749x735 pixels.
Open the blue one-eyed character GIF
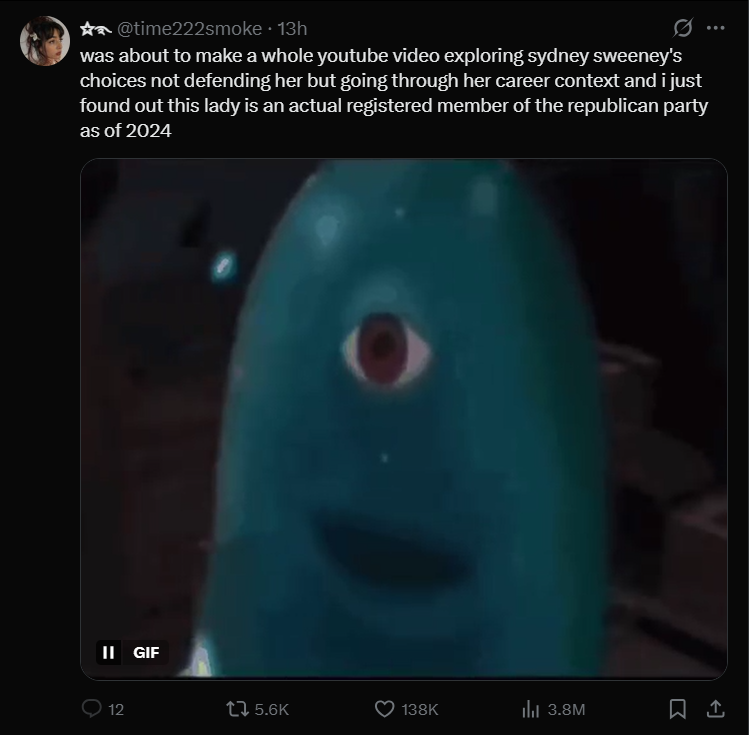404,419
